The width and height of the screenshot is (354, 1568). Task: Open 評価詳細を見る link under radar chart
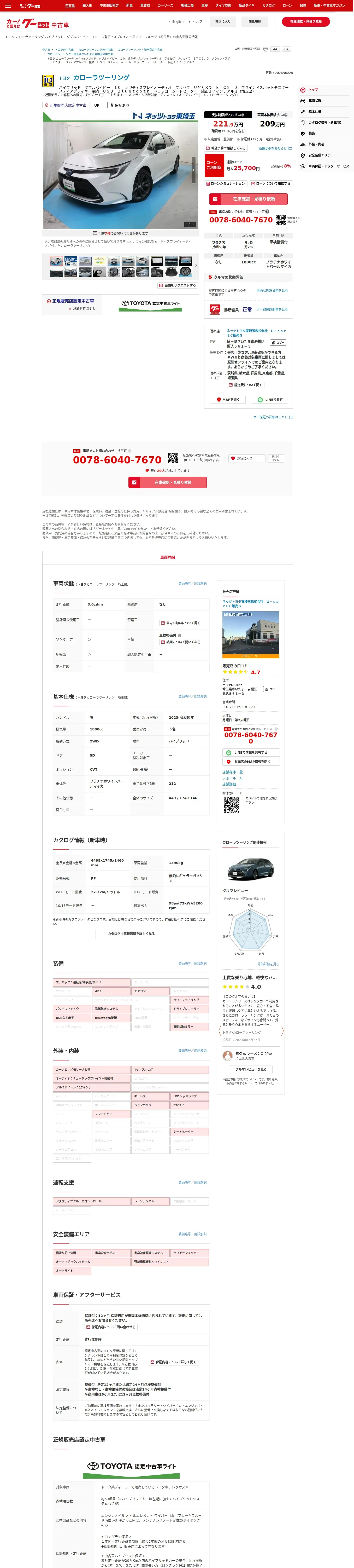click(x=268, y=964)
